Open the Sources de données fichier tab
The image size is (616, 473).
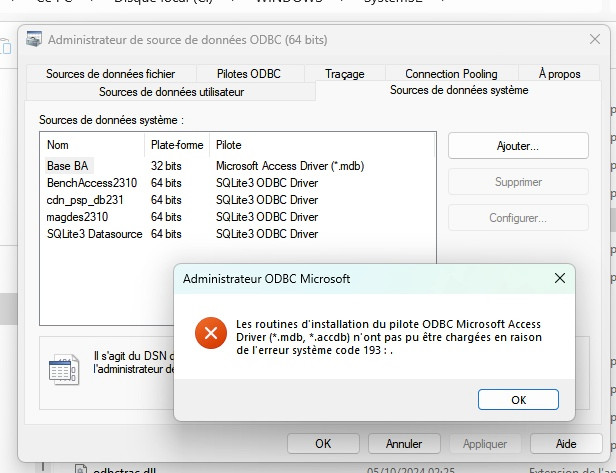(110, 74)
